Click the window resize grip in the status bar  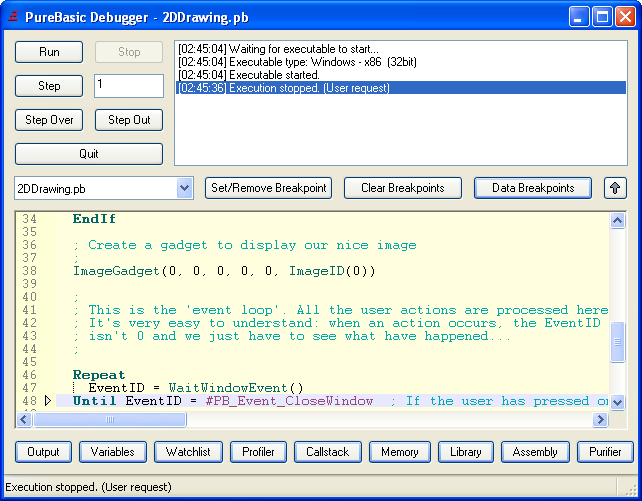[633, 490]
